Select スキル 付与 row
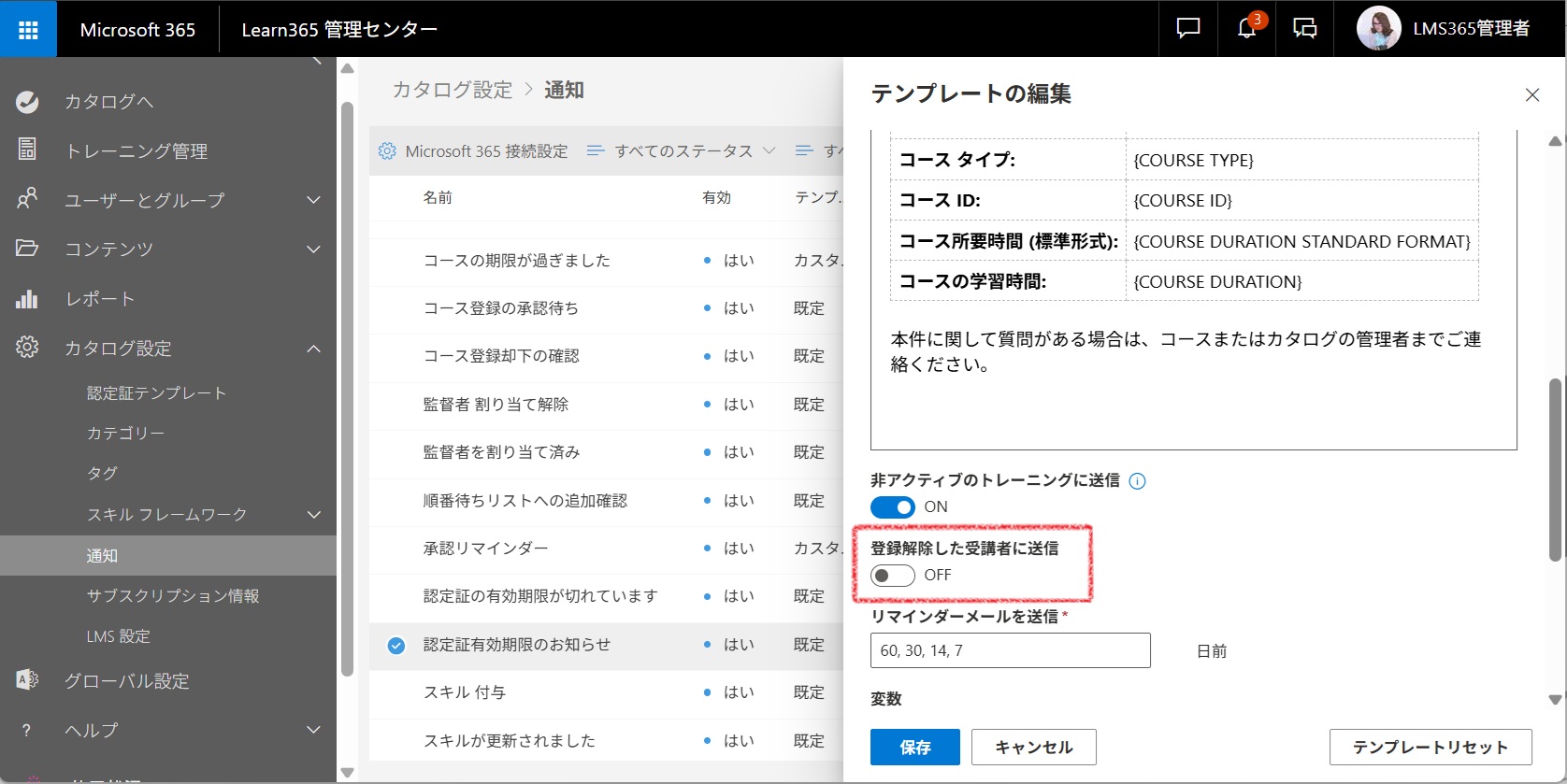Image resolution: width=1567 pixels, height=784 pixels. 606,692
